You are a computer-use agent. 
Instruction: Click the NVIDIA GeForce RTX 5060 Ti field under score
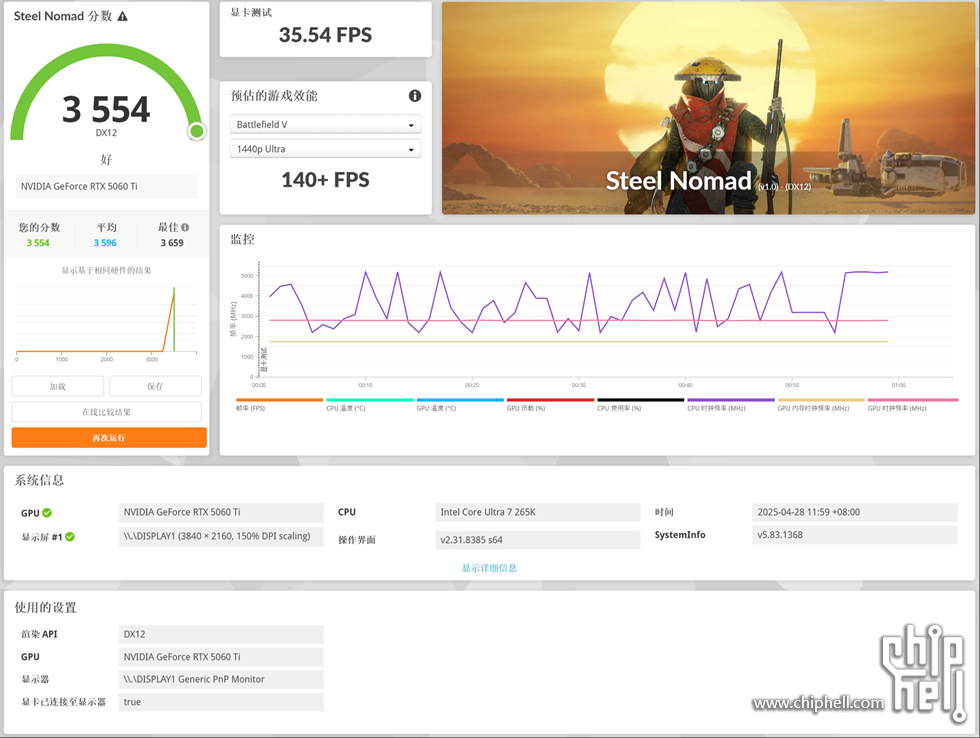click(x=106, y=186)
